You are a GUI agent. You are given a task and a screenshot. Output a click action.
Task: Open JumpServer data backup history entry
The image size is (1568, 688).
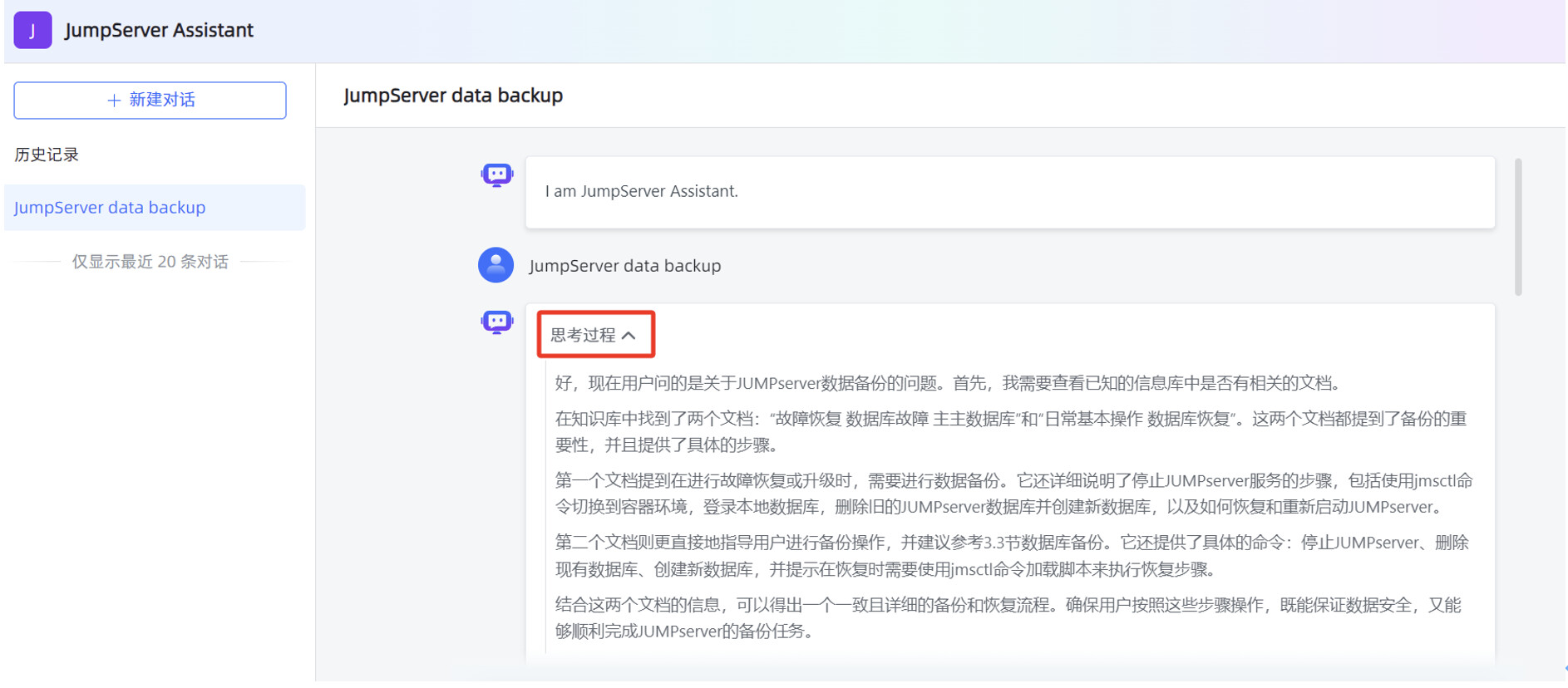click(155, 208)
